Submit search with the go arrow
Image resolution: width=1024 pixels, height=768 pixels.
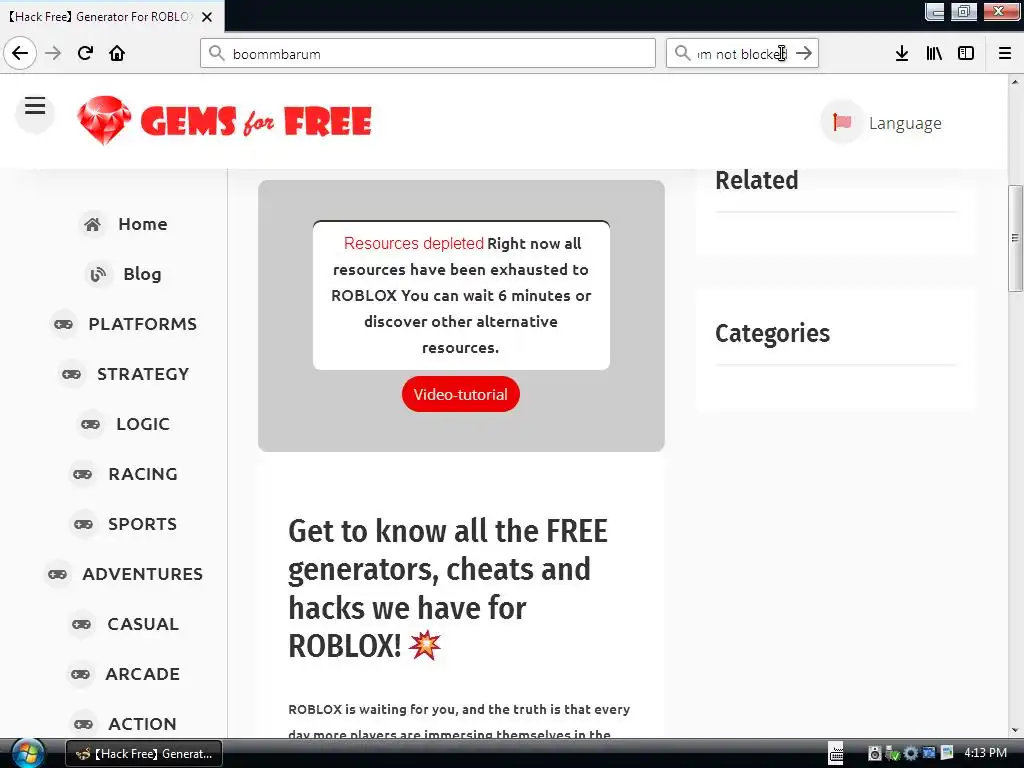pos(804,53)
